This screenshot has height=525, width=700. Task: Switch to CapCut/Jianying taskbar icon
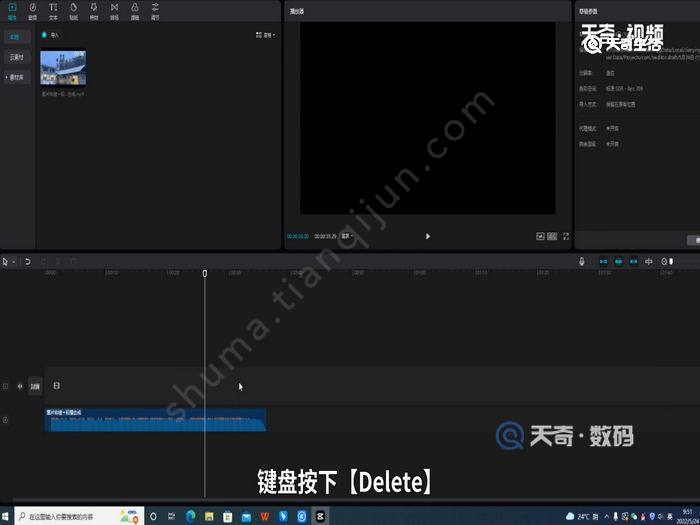pyautogui.click(x=320, y=517)
